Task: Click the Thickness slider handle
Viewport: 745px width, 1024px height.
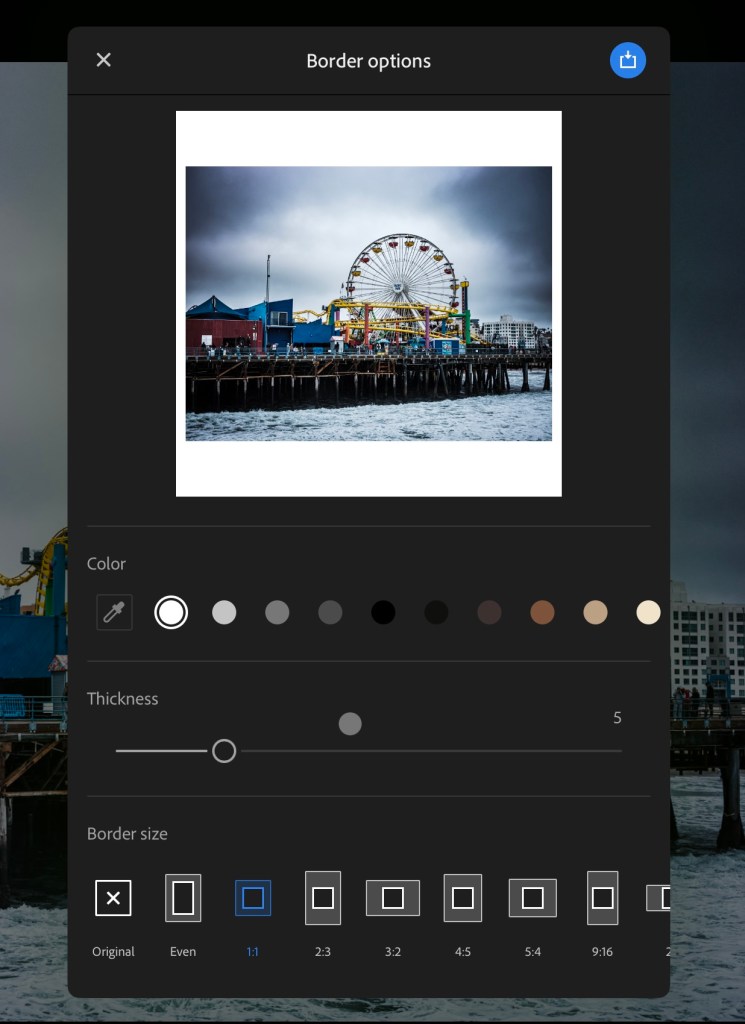Action: point(224,750)
